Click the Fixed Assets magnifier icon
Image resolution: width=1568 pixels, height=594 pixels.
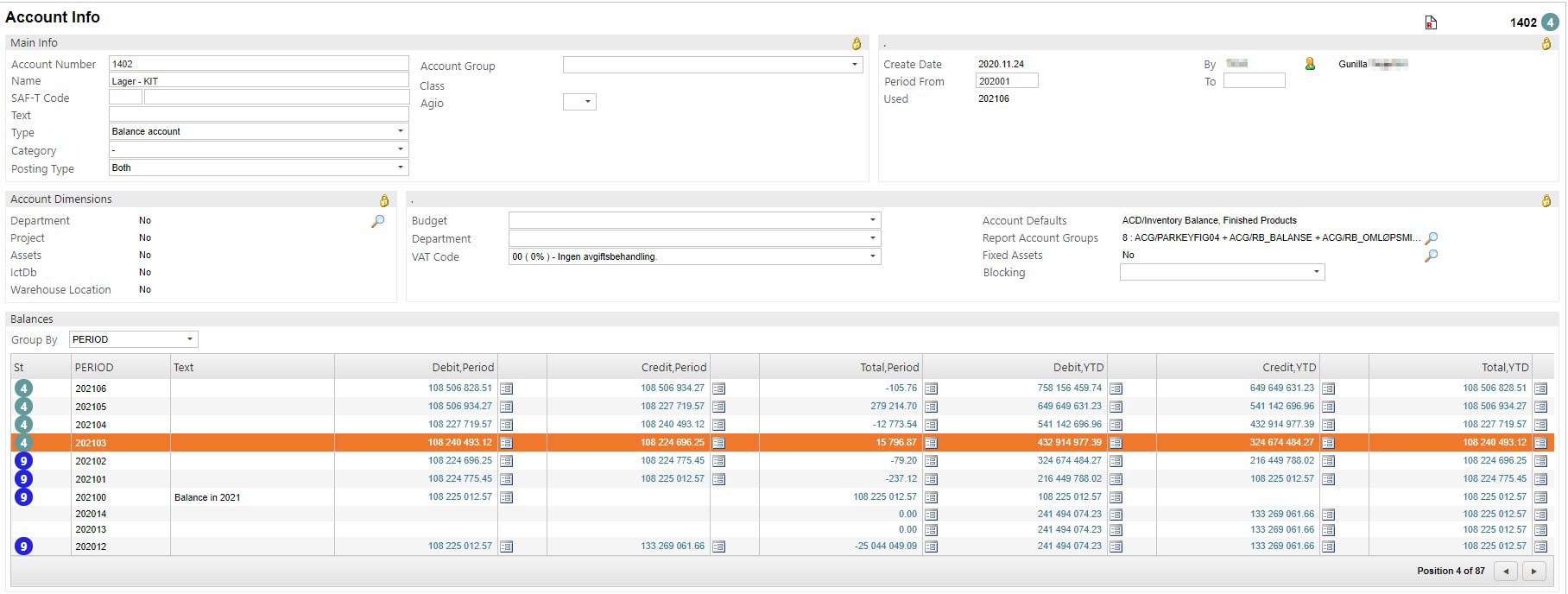tap(1431, 256)
